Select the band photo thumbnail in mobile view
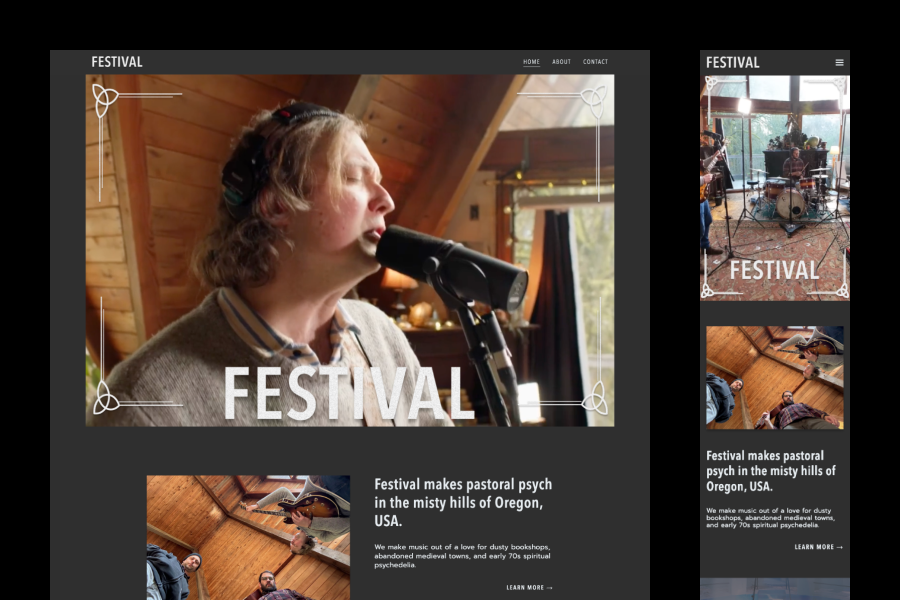The height and width of the screenshot is (600, 900). tap(775, 378)
